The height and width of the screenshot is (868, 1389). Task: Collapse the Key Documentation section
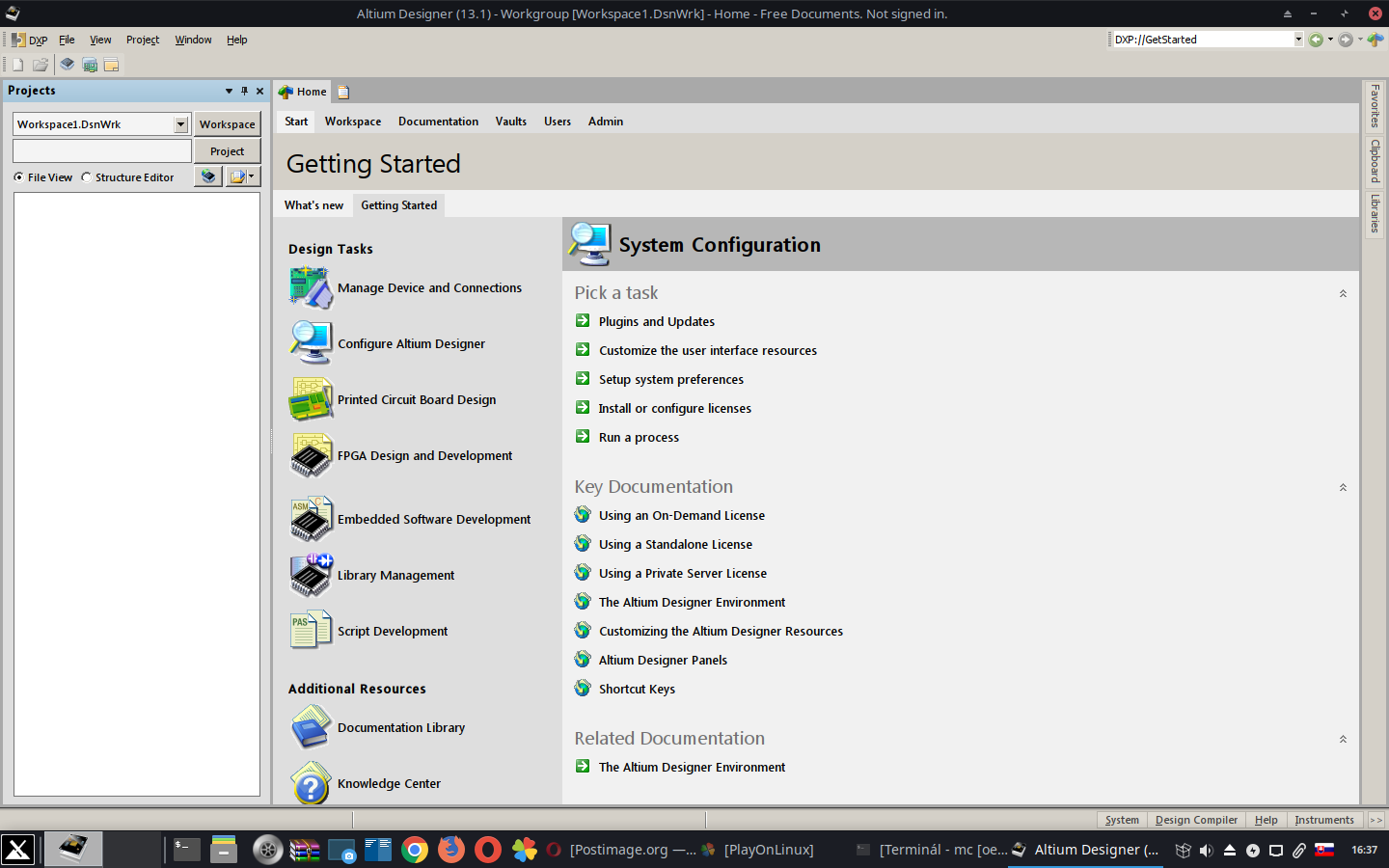(x=1343, y=487)
